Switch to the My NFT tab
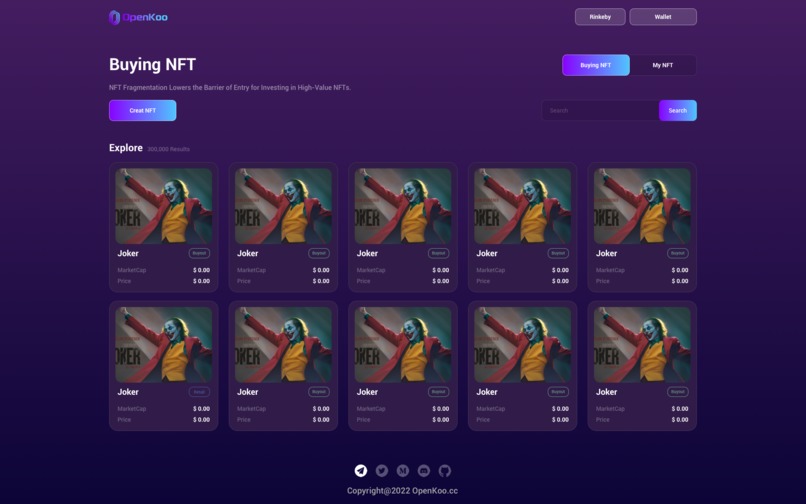Image resolution: width=806 pixels, height=504 pixels. [663, 65]
